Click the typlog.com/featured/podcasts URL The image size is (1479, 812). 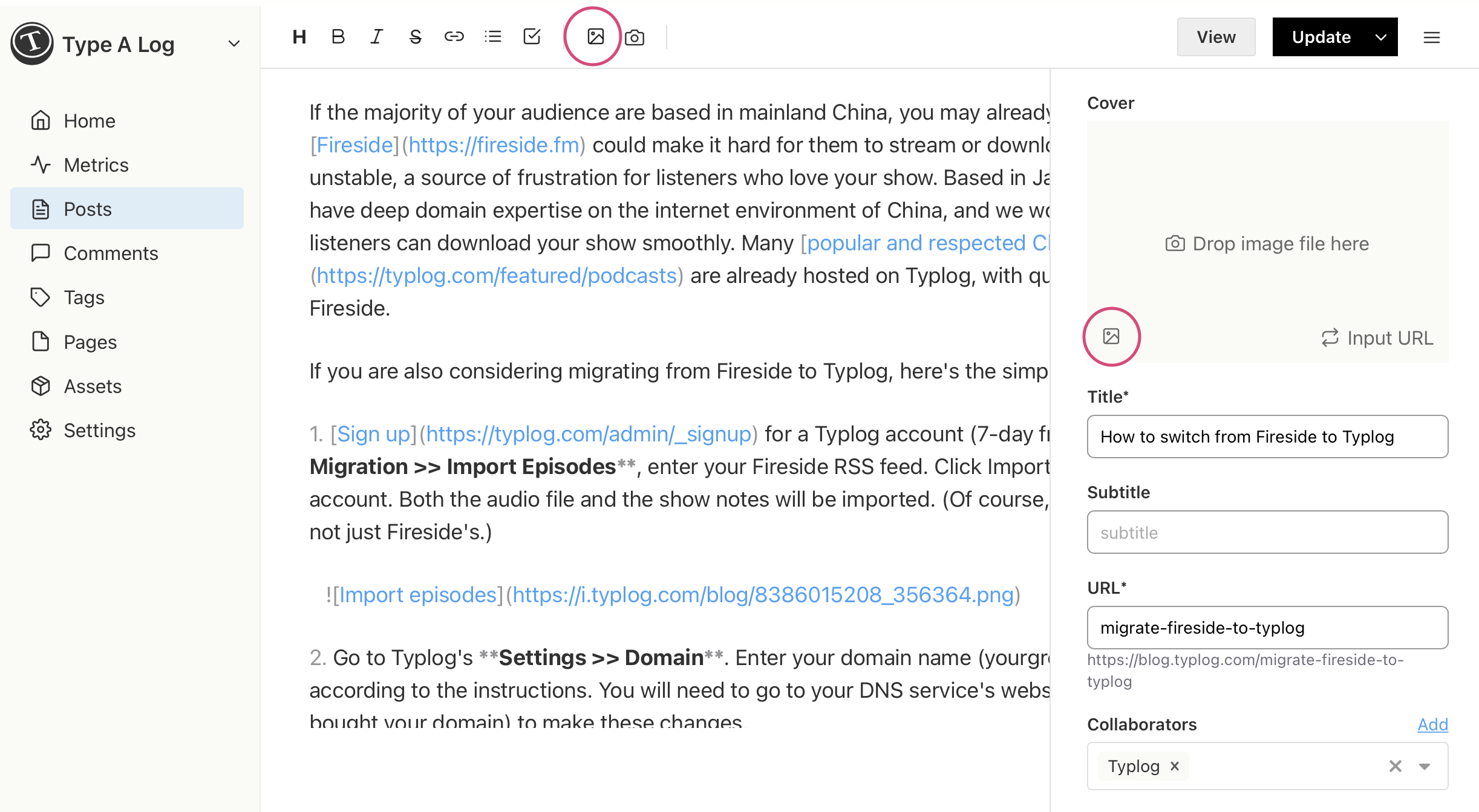pyautogui.click(x=497, y=276)
